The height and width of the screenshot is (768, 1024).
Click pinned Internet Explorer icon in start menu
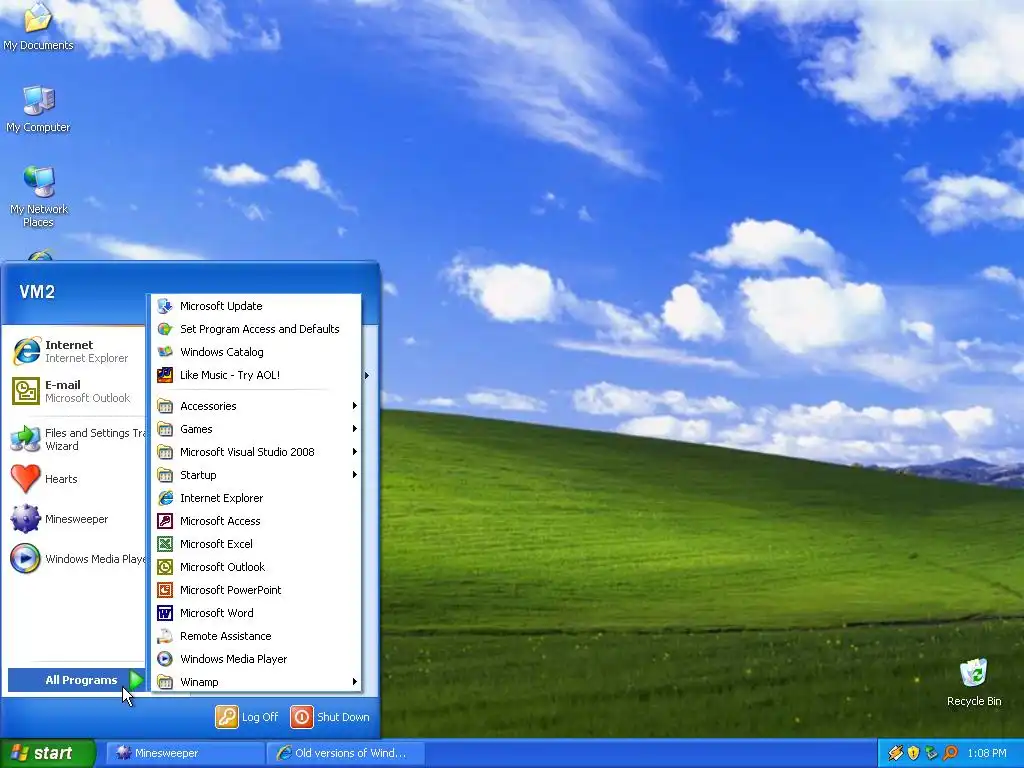[26, 351]
